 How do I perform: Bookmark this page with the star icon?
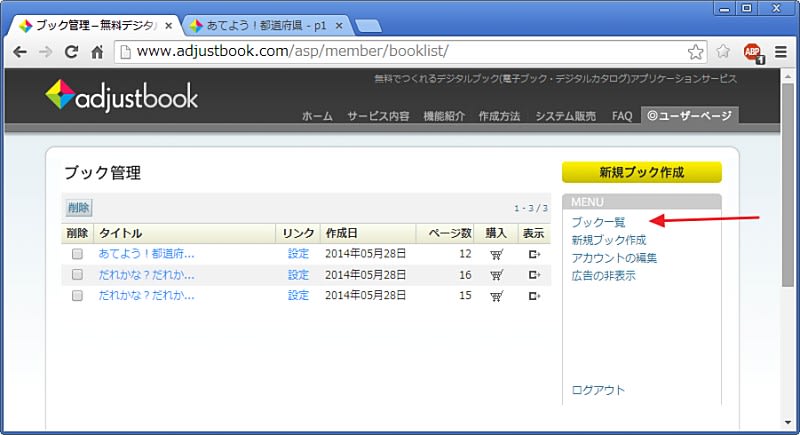coord(696,51)
